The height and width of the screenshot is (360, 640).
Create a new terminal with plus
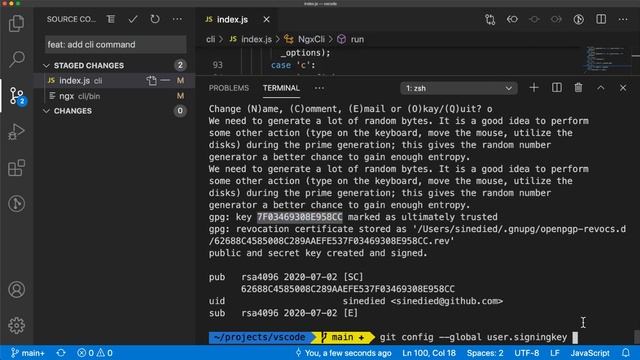coord(534,88)
